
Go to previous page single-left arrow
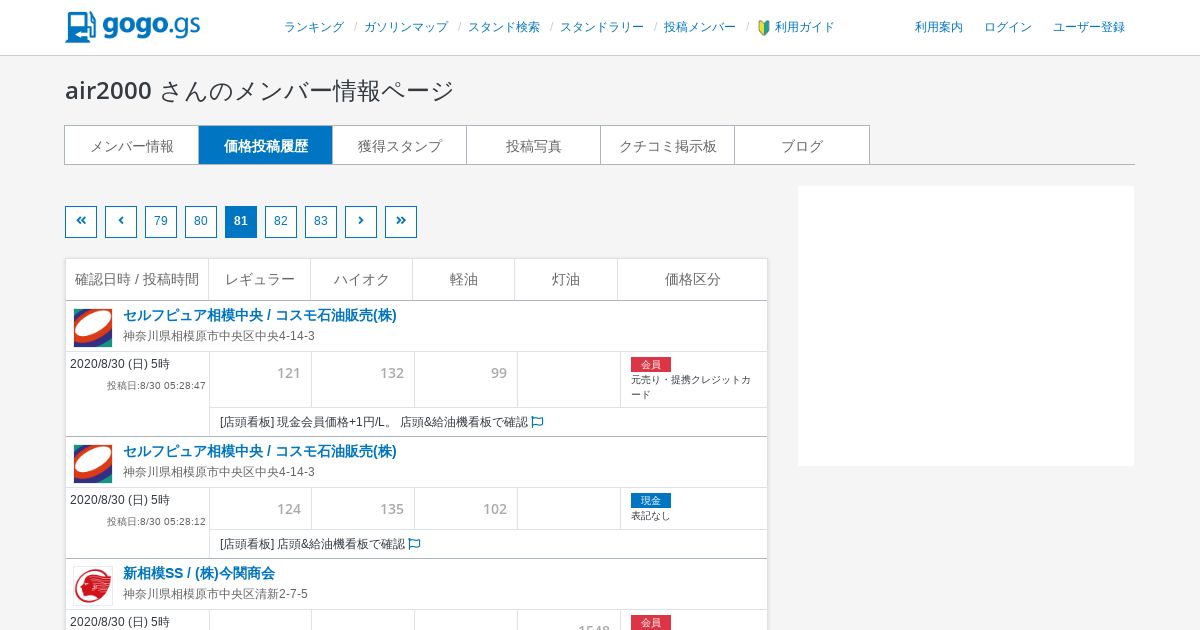(121, 222)
